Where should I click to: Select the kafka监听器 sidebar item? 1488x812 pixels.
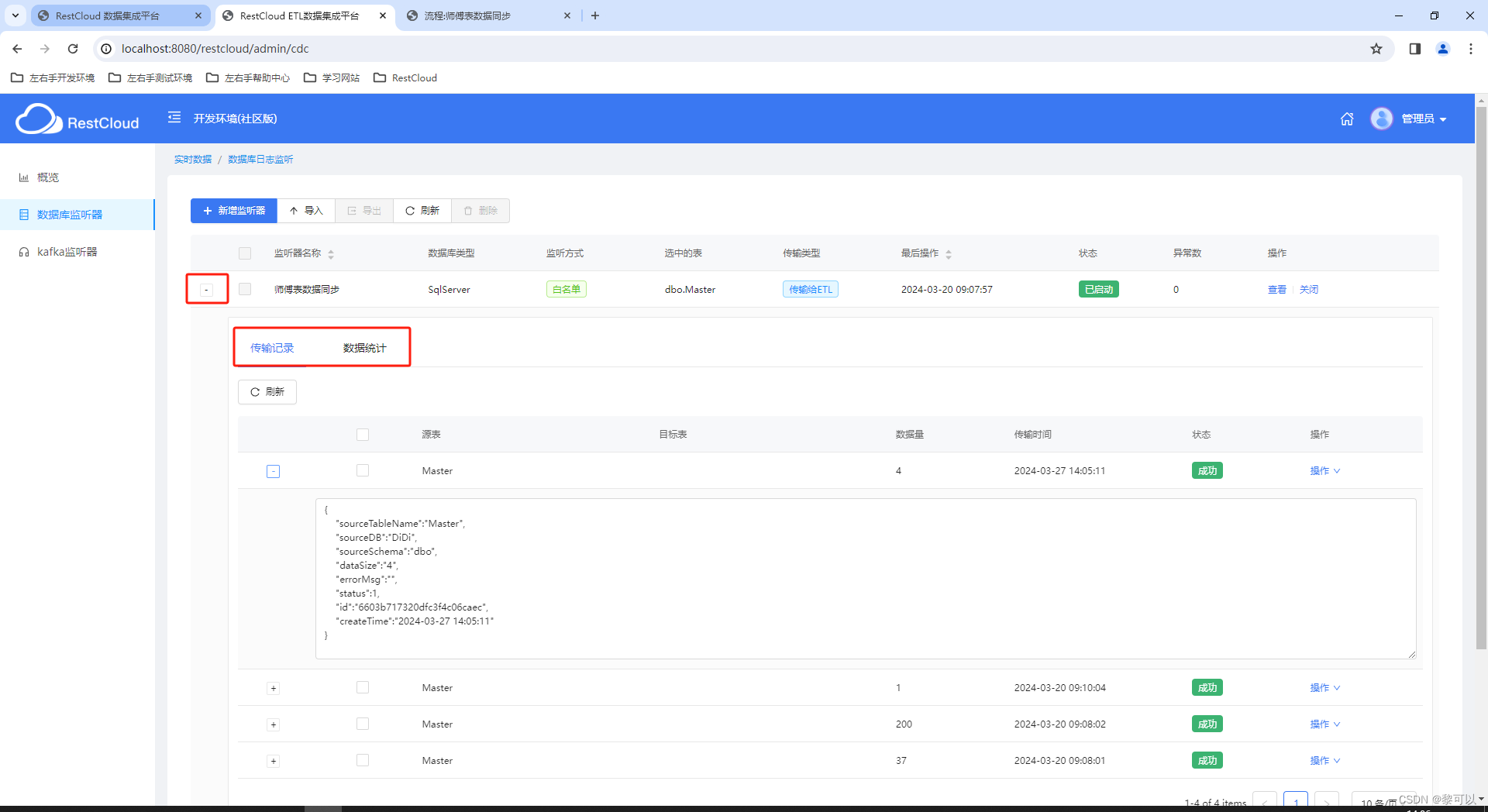point(67,251)
